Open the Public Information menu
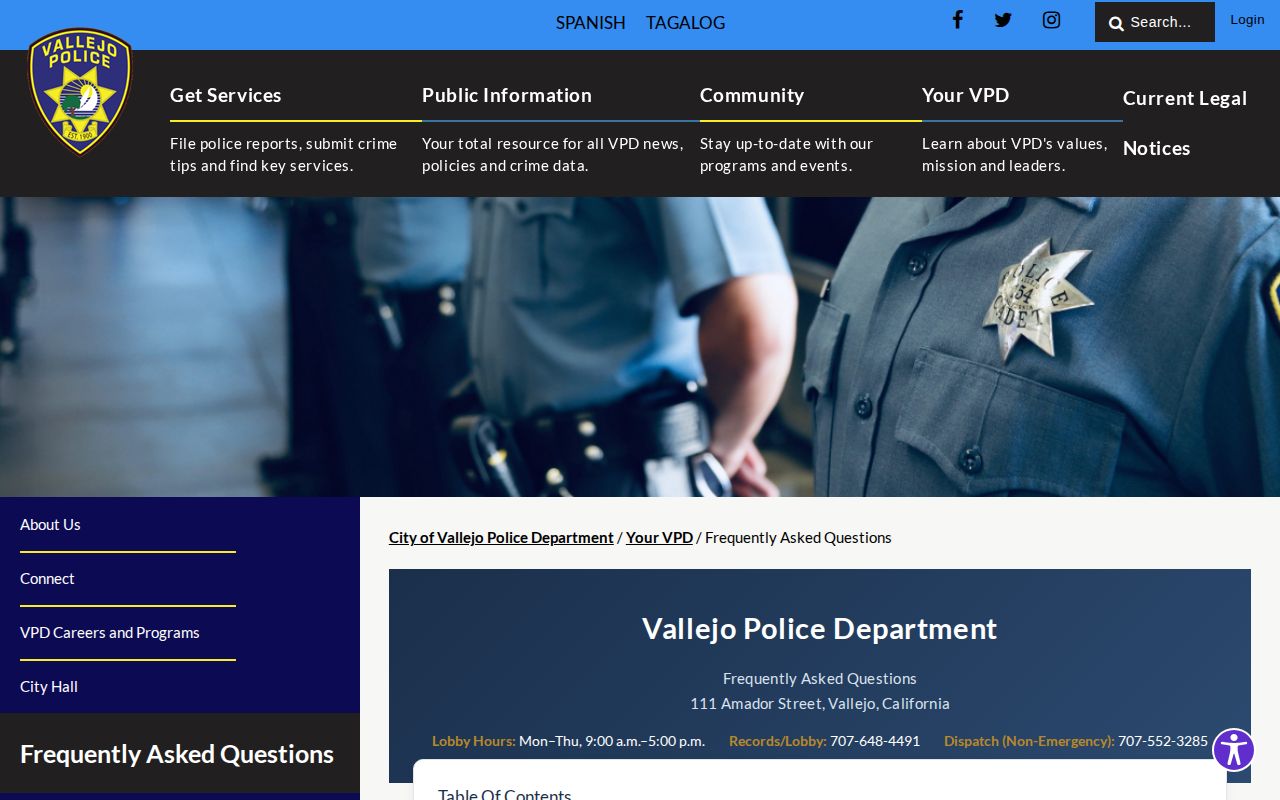 pos(507,95)
